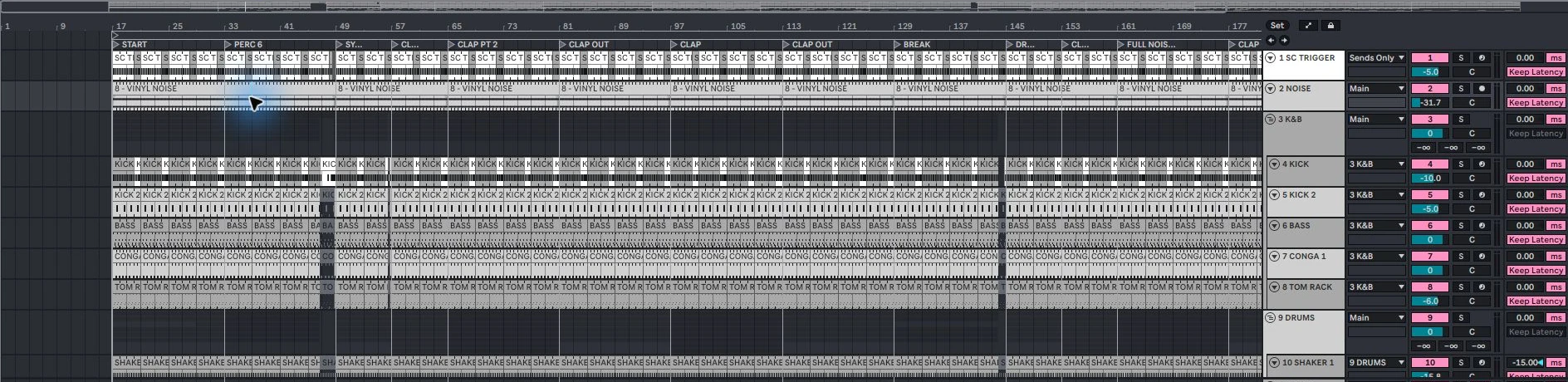1568x382 pixels.
Task: Toggle track activator 4 for KICK
Action: (x=1430, y=164)
